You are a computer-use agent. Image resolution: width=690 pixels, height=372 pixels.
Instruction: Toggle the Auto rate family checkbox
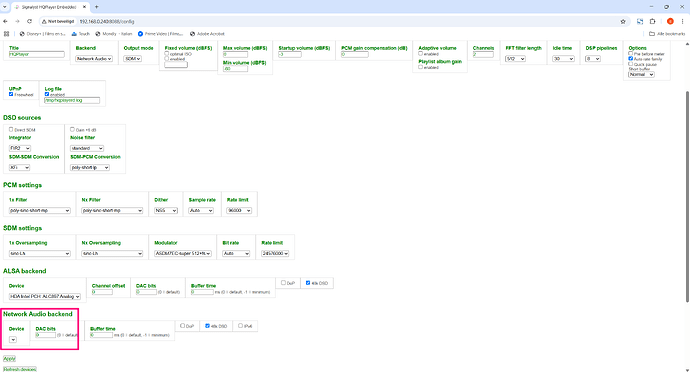coord(631,59)
